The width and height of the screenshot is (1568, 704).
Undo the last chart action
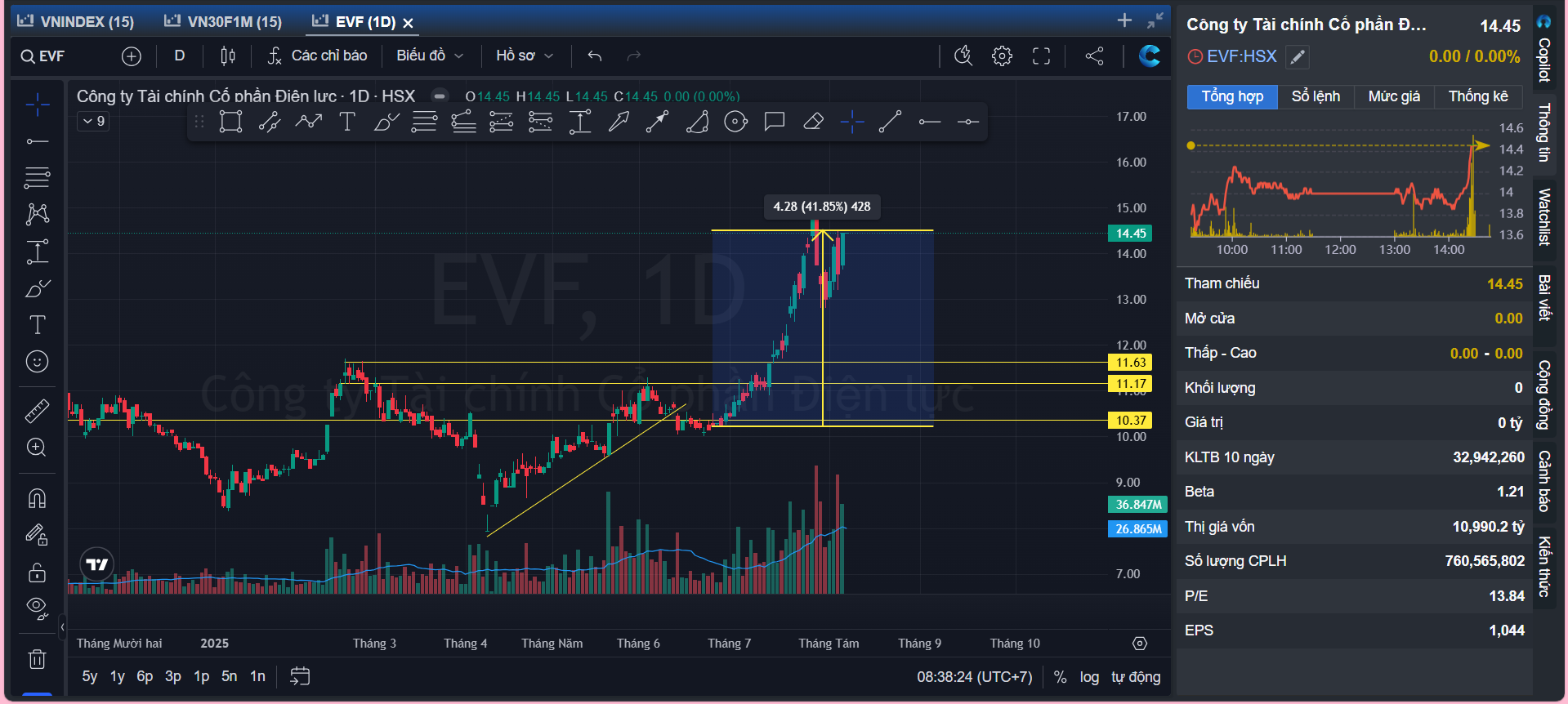595,56
